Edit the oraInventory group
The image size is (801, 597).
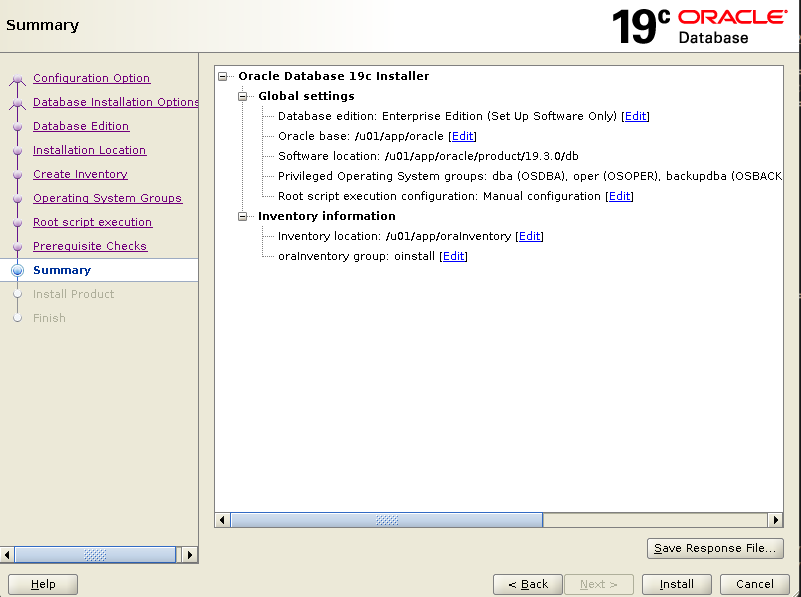pos(454,256)
